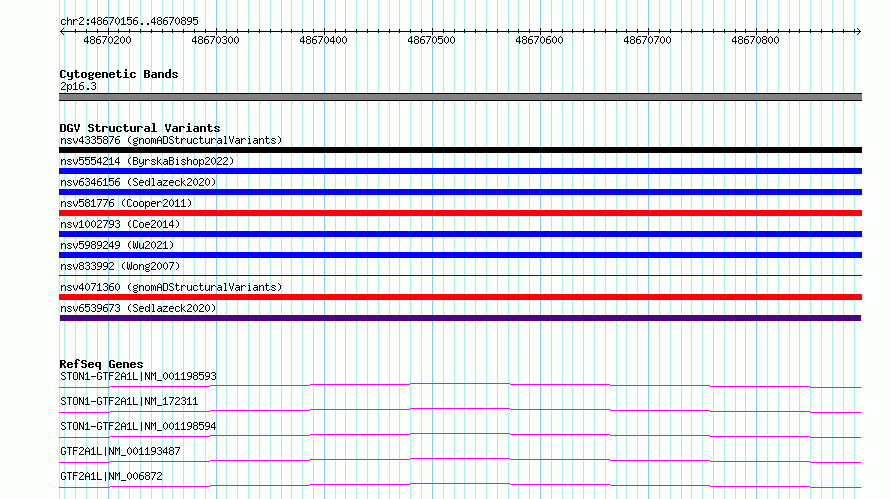The image size is (890, 499).
Task: Open variant nsv1002793 (Coe2014) label
Action: click(x=120, y=224)
